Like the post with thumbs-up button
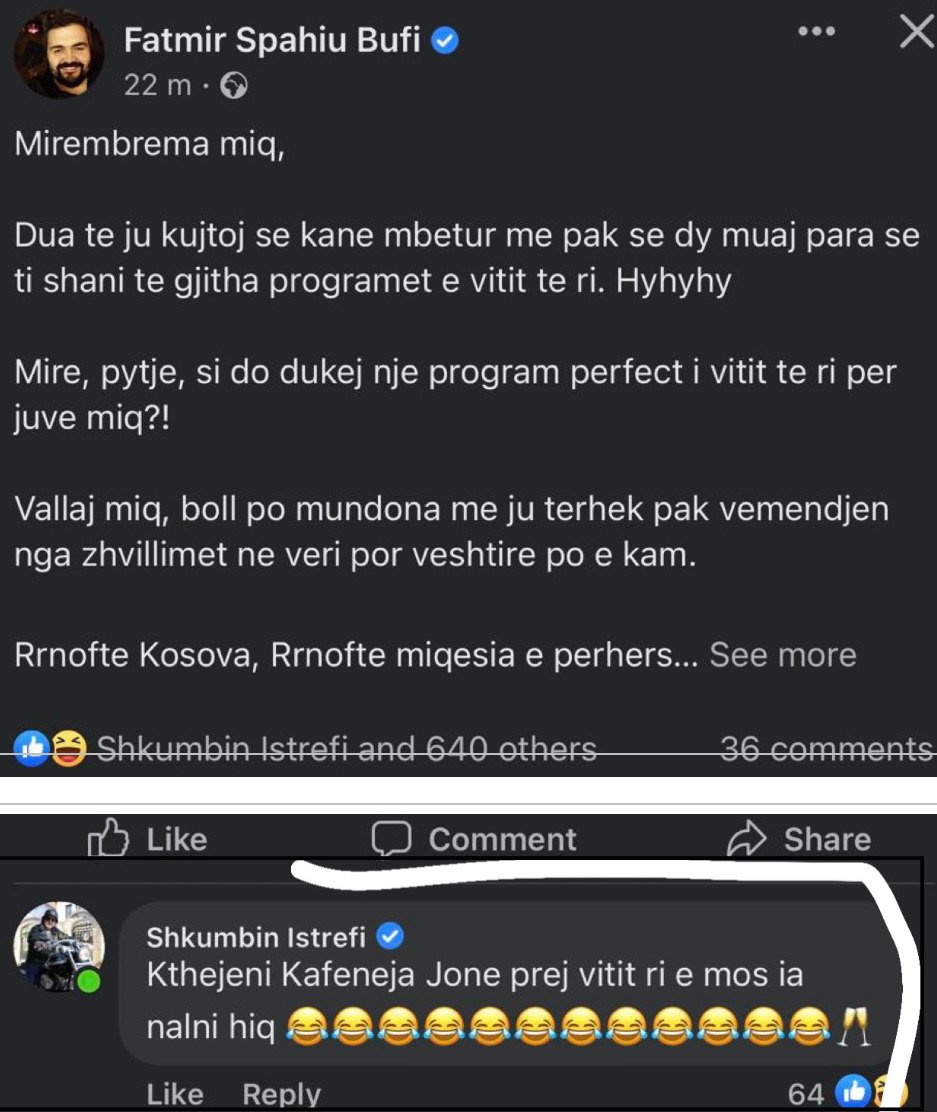This screenshot has height=1112, width=937. [148, 839]
